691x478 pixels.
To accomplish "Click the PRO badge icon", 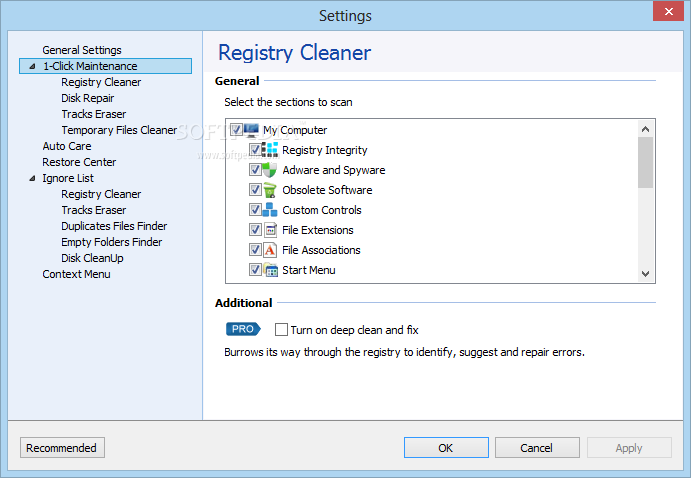I will (243, 329).
